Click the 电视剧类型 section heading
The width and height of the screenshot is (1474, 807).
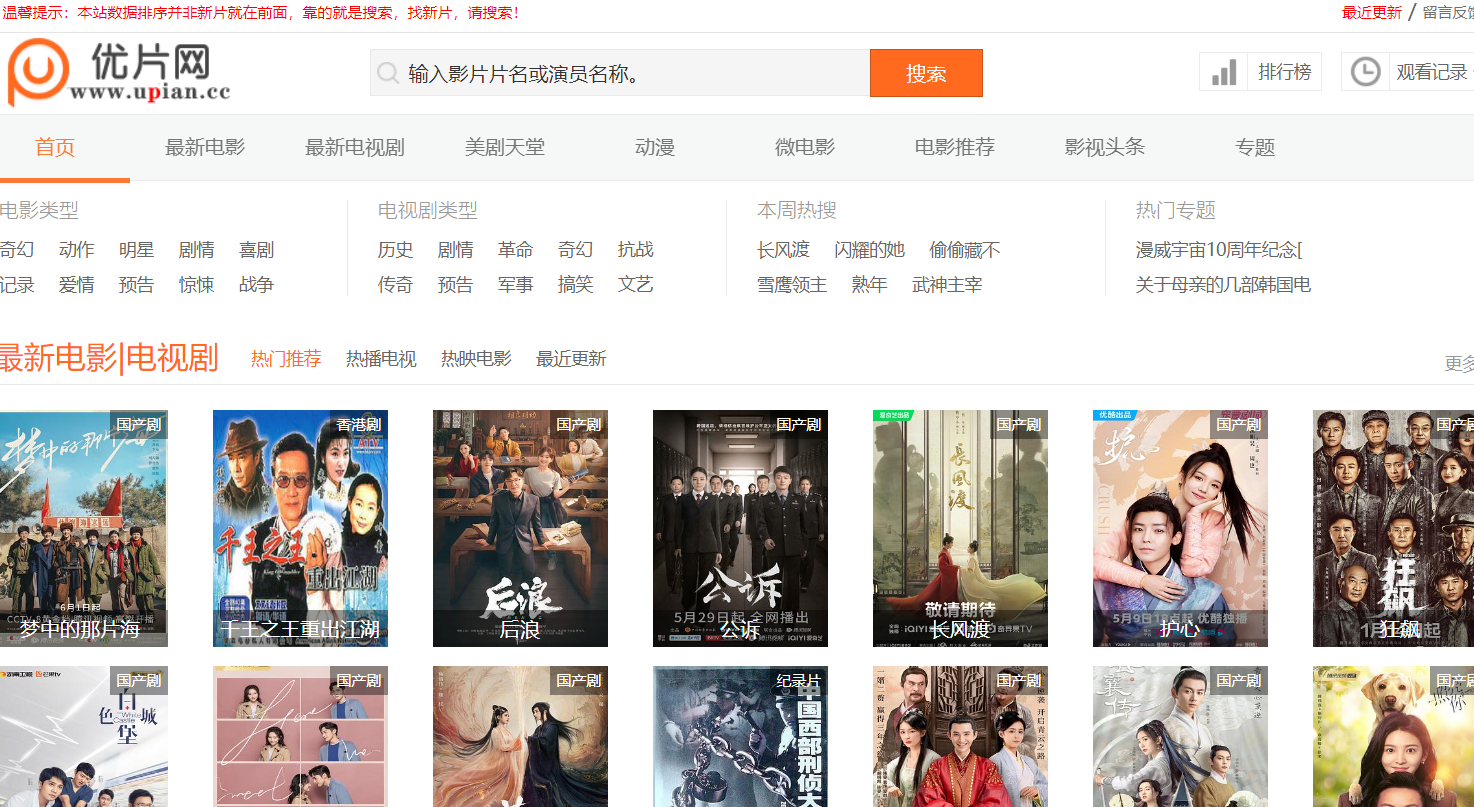[428, 211]
